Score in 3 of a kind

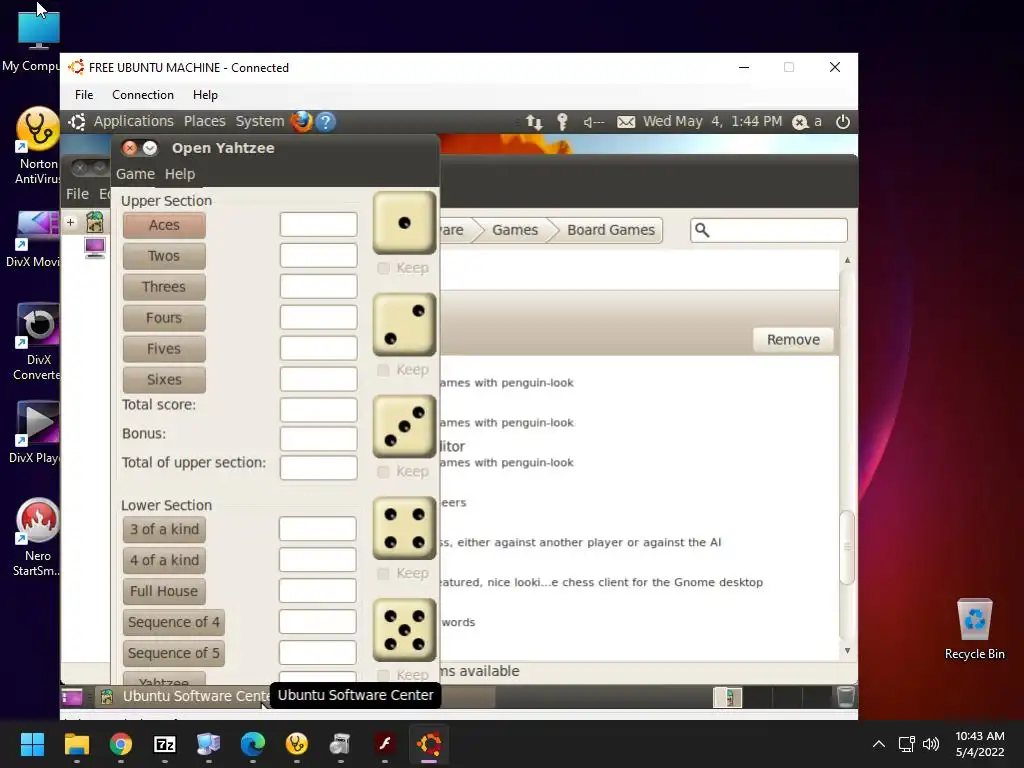pos(164,530)
